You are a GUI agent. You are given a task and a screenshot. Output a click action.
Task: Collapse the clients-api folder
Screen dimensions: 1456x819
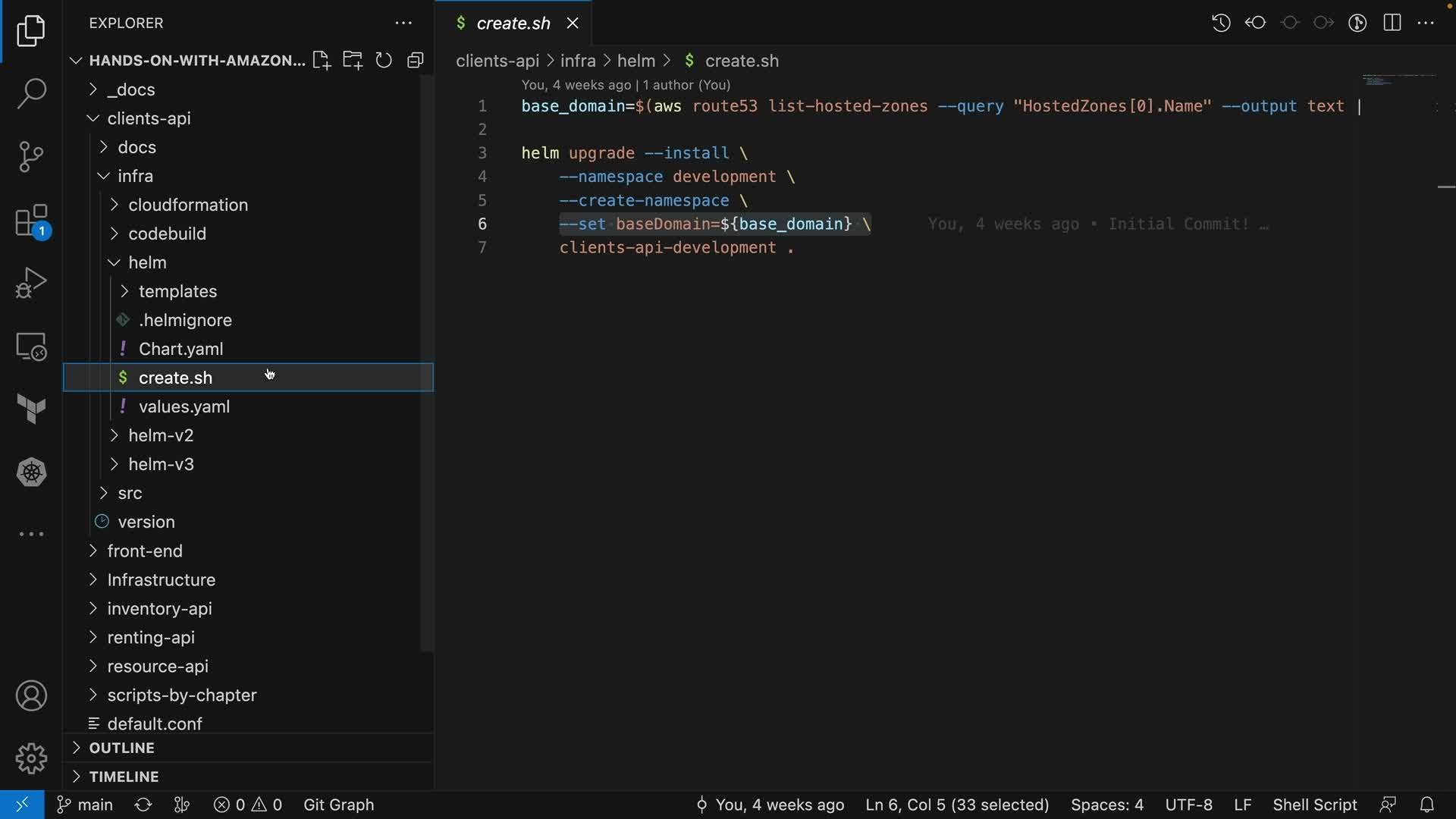[x=149, y=118]
